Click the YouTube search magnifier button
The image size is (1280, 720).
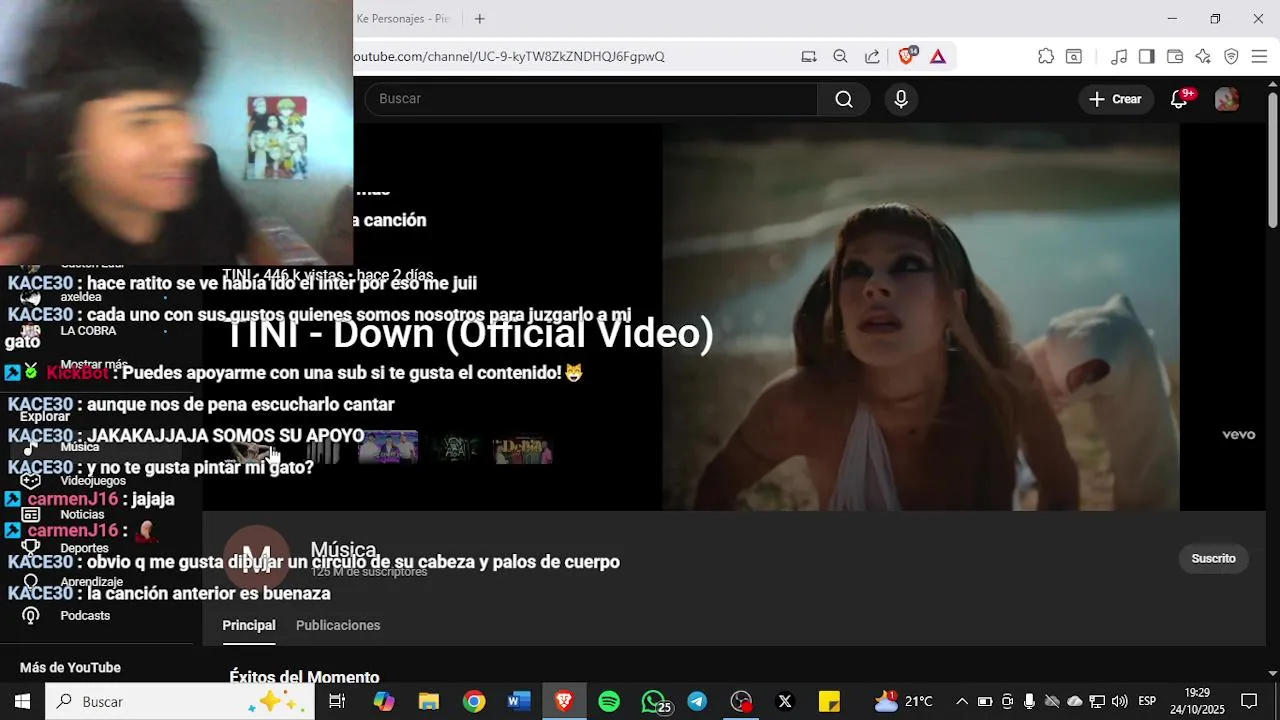pos(844,99)
